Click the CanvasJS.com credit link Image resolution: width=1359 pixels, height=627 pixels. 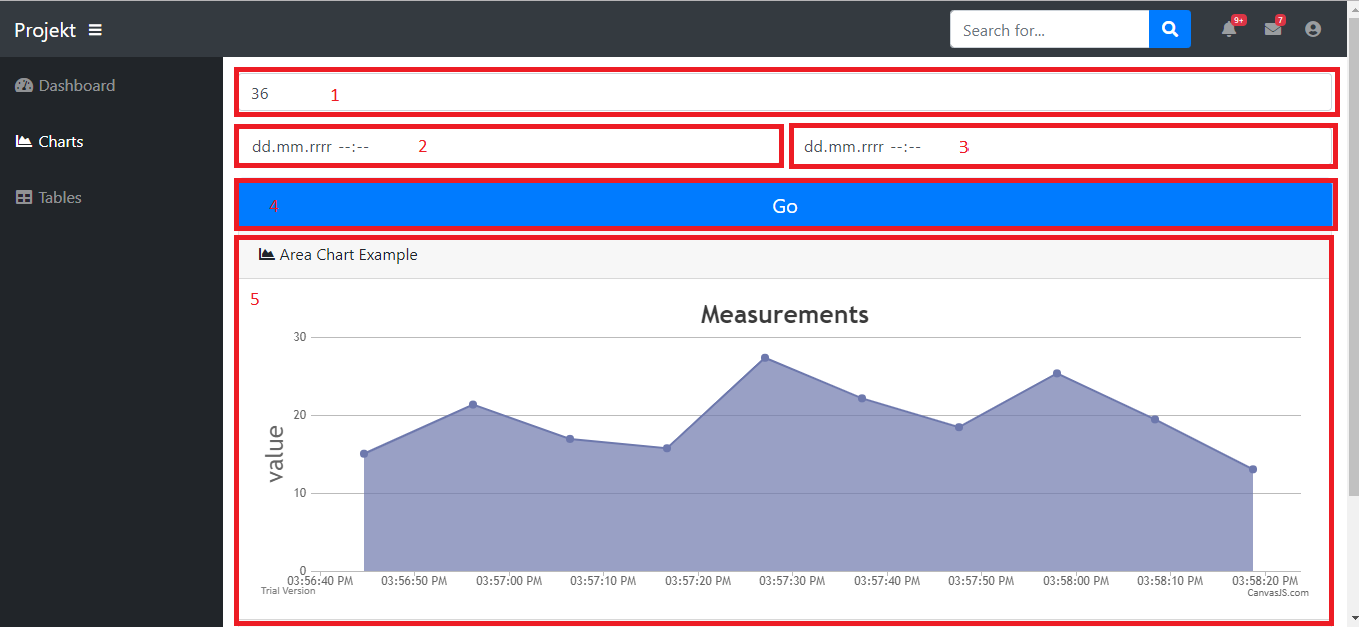click(x=1277, y=593)
